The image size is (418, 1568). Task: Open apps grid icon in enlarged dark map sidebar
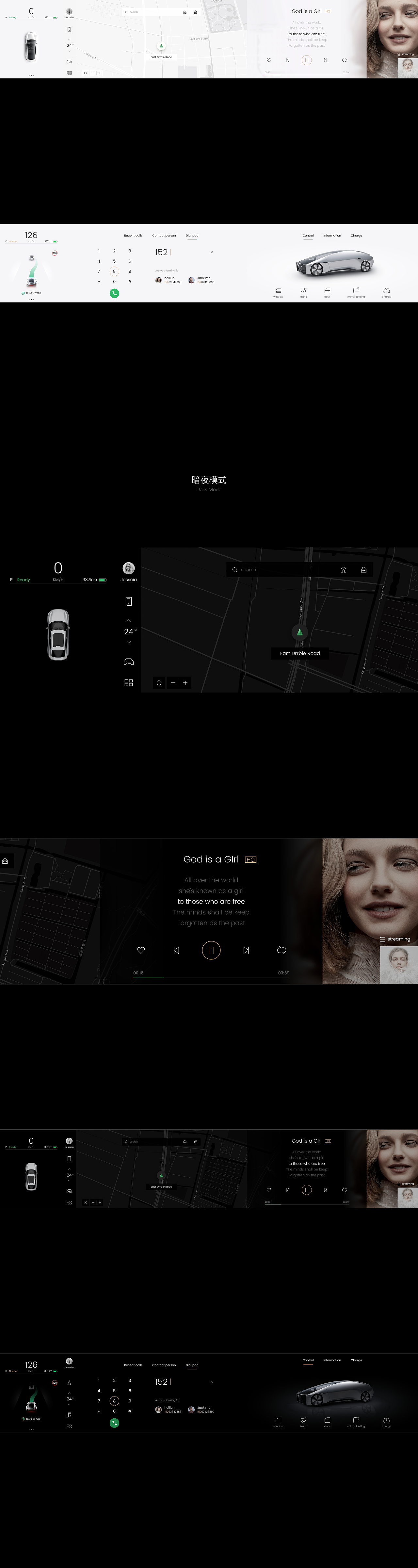pos(128,683)
